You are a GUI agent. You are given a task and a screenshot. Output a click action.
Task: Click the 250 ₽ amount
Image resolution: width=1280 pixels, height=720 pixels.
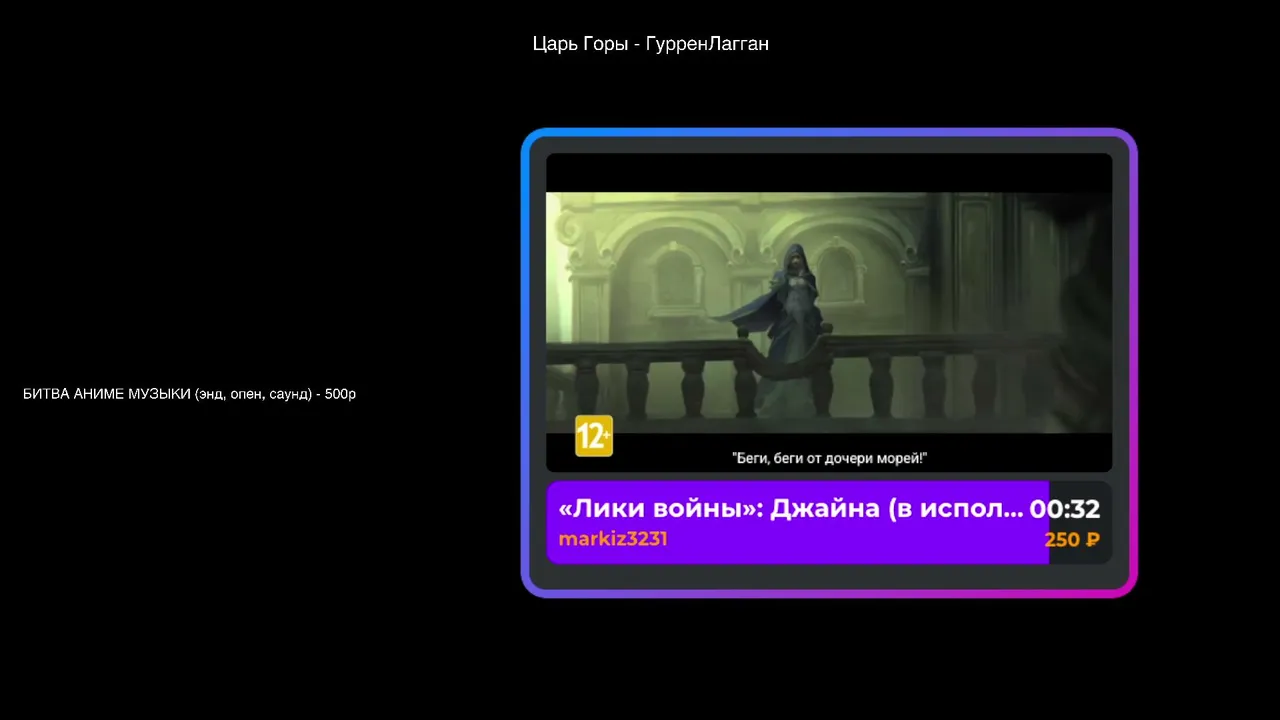[x=1072, y=540]
